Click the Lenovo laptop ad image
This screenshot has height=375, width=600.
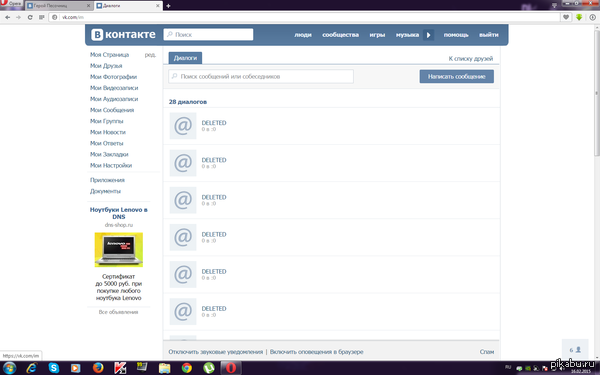pyautogui.click(x=119, y=249)
